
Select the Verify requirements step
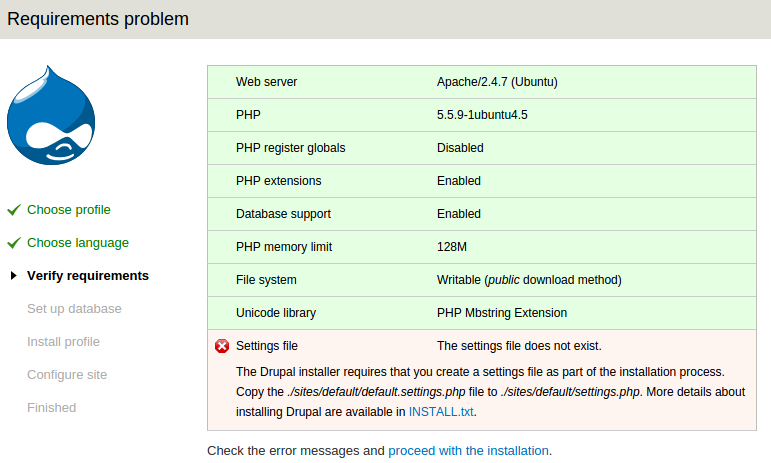point(88,276)
